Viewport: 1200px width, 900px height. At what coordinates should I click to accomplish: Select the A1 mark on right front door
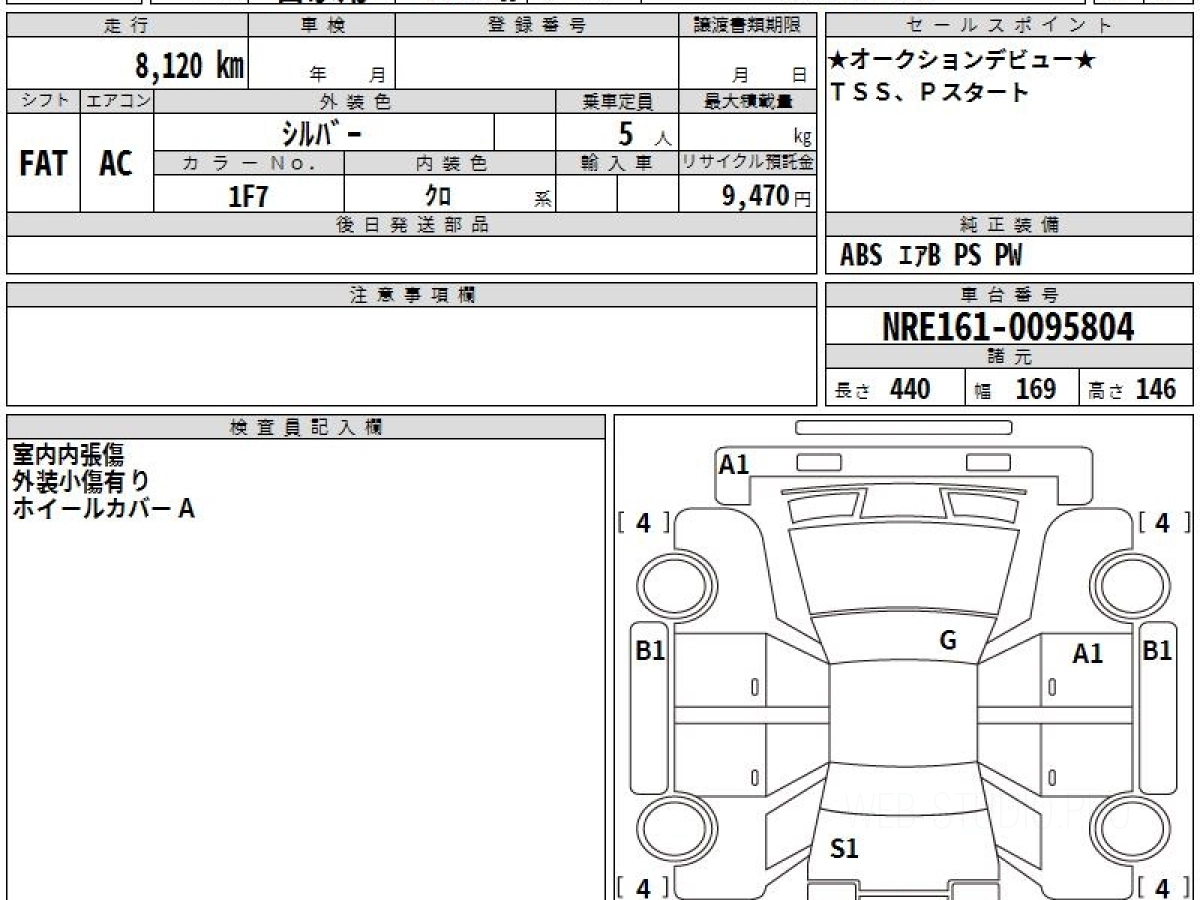click(x=1087, y=654)
